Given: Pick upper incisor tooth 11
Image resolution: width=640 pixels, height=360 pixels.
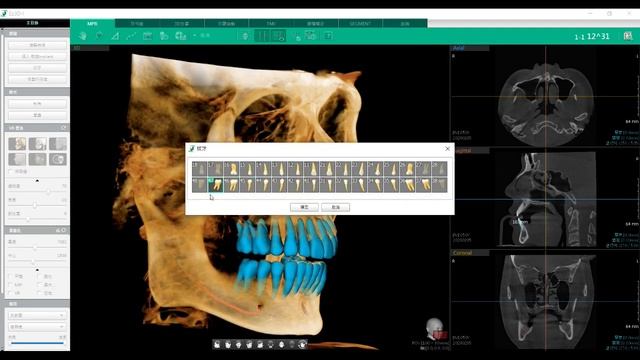Looking at the screenshot, I should [x=311, y=169].
